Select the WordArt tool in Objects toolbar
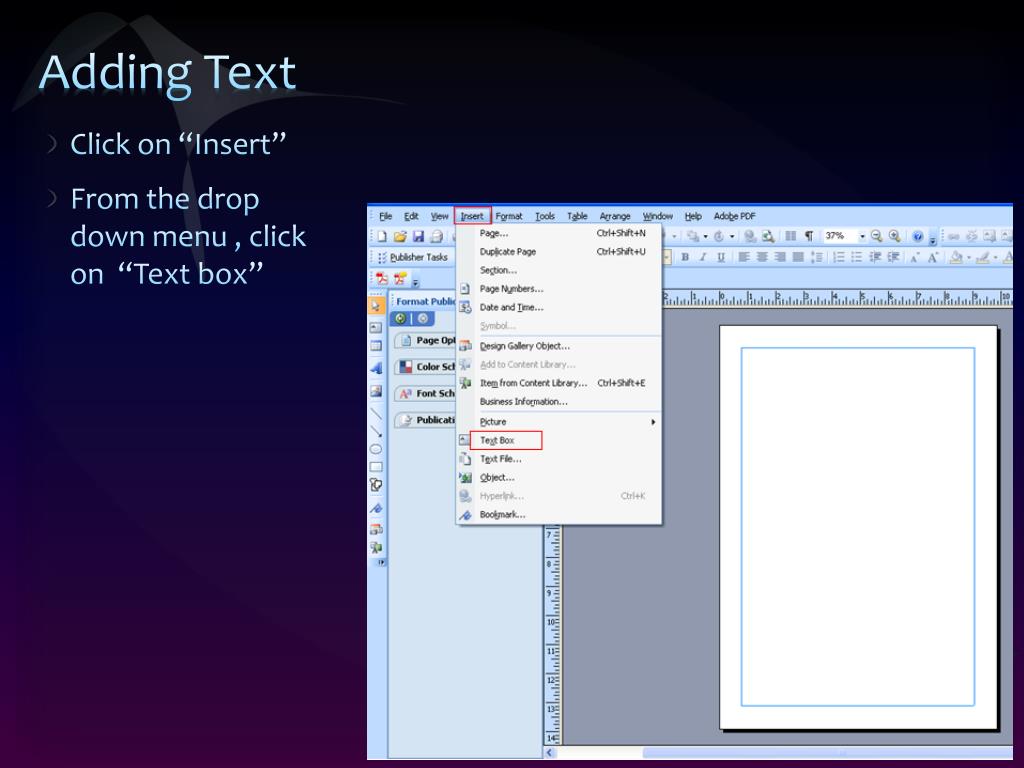The image size is (1024, 768). (376, 368)
